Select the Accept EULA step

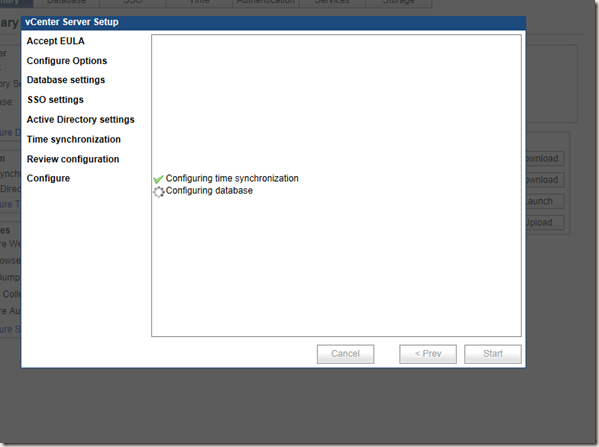pyautogui.click(x=55, y=41)
